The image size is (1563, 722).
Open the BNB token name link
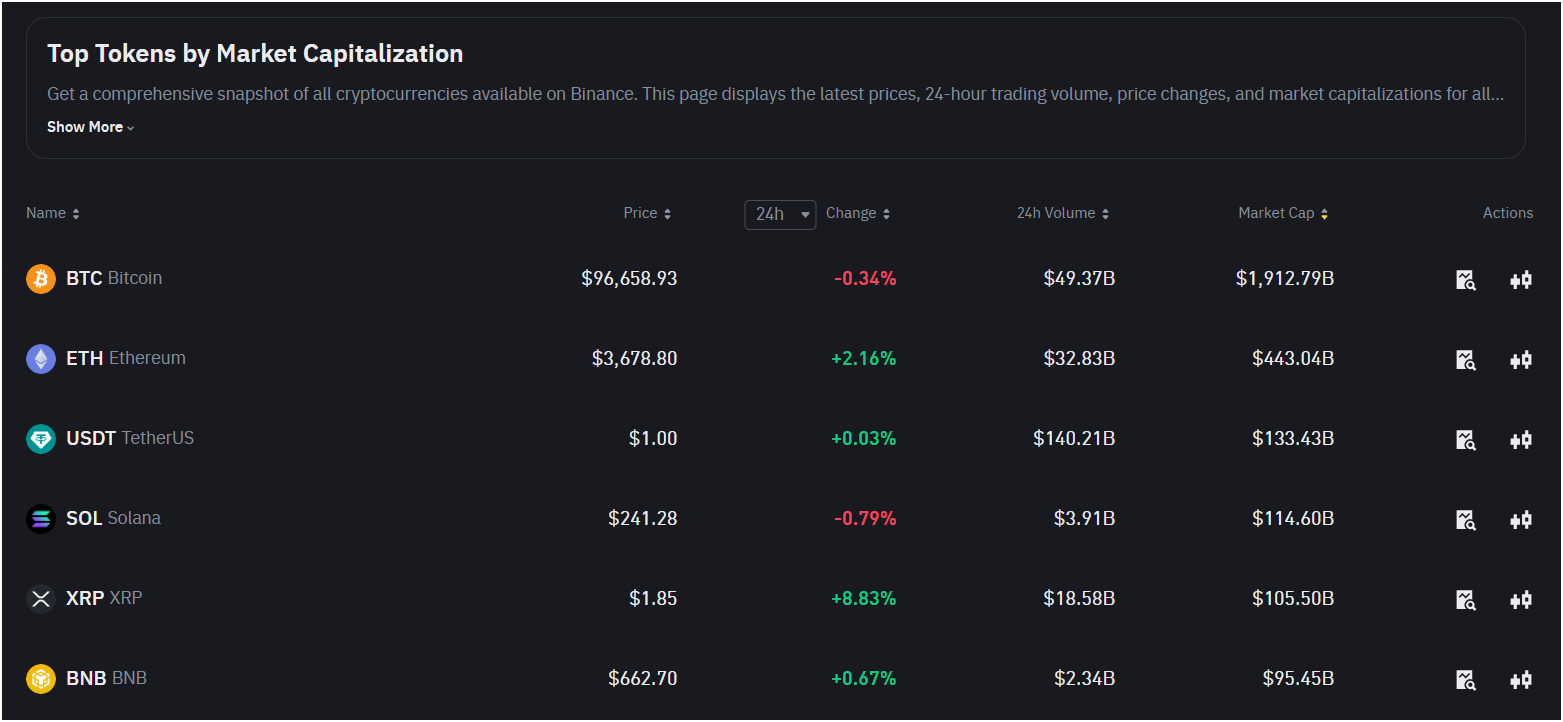pyautogui.click(x=106, y=678)
